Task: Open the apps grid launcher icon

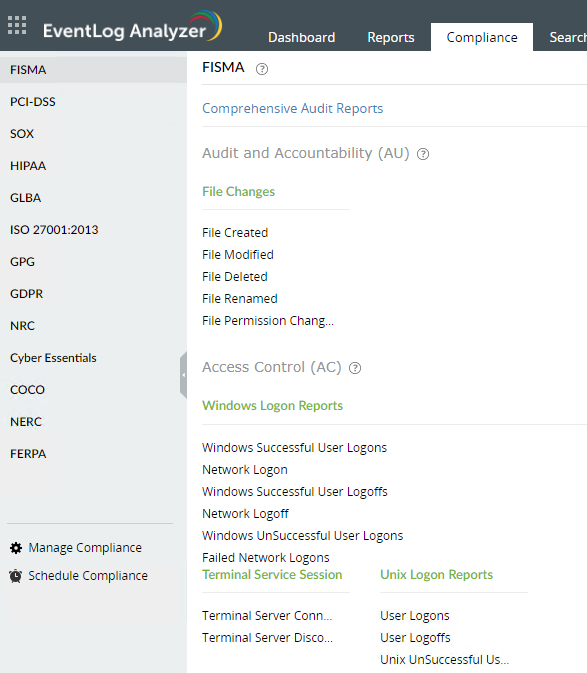Action: point(17,25)
